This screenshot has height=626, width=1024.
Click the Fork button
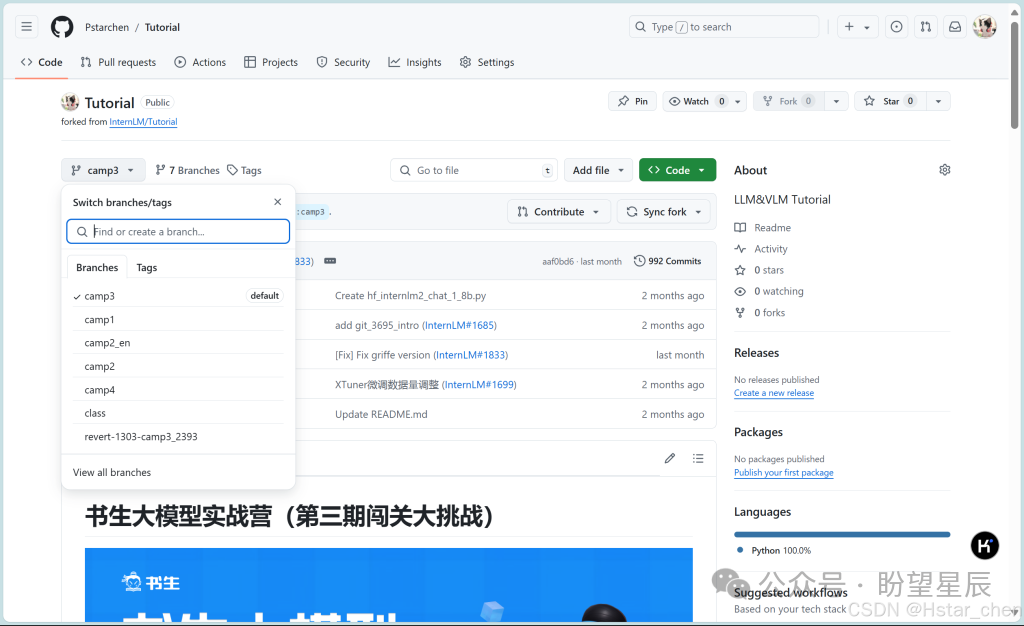click(788, 101)
